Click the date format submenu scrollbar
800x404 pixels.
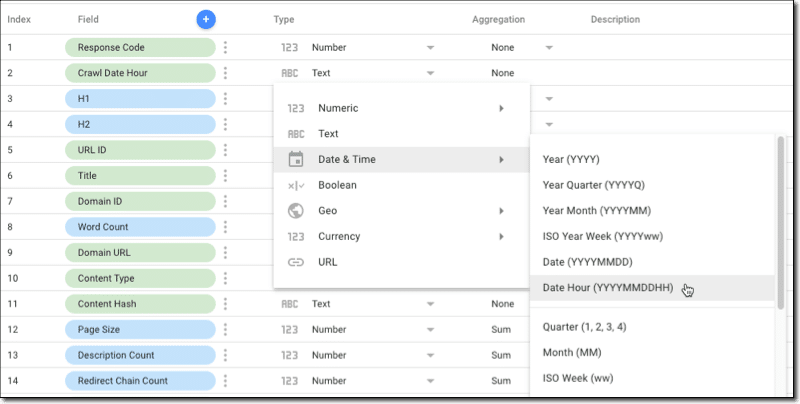(x=781, y=222)
